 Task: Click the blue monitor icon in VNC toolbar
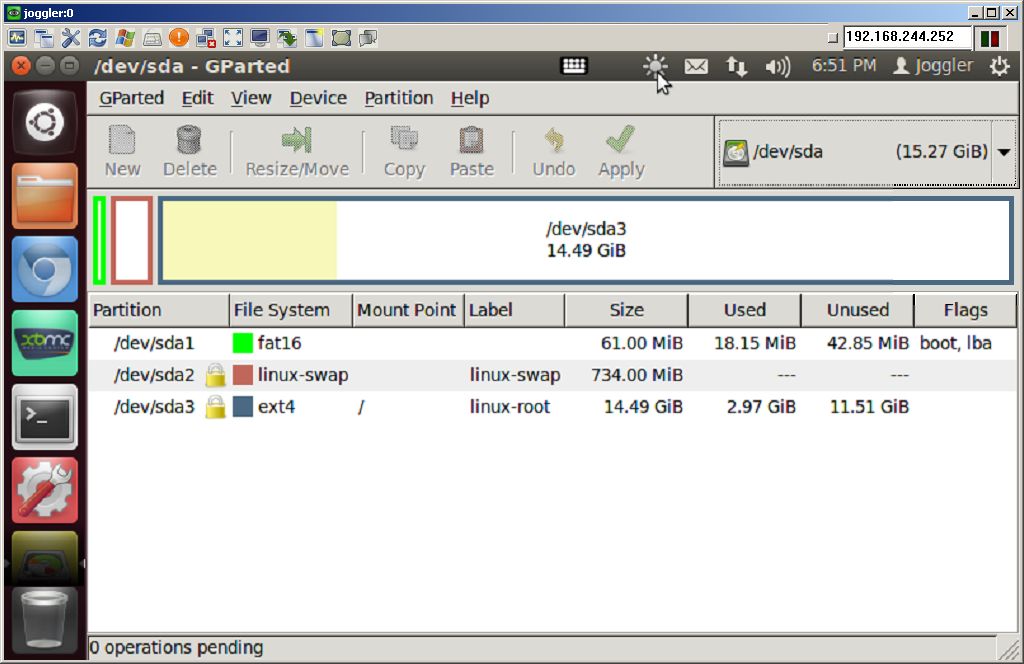point(260,38)
